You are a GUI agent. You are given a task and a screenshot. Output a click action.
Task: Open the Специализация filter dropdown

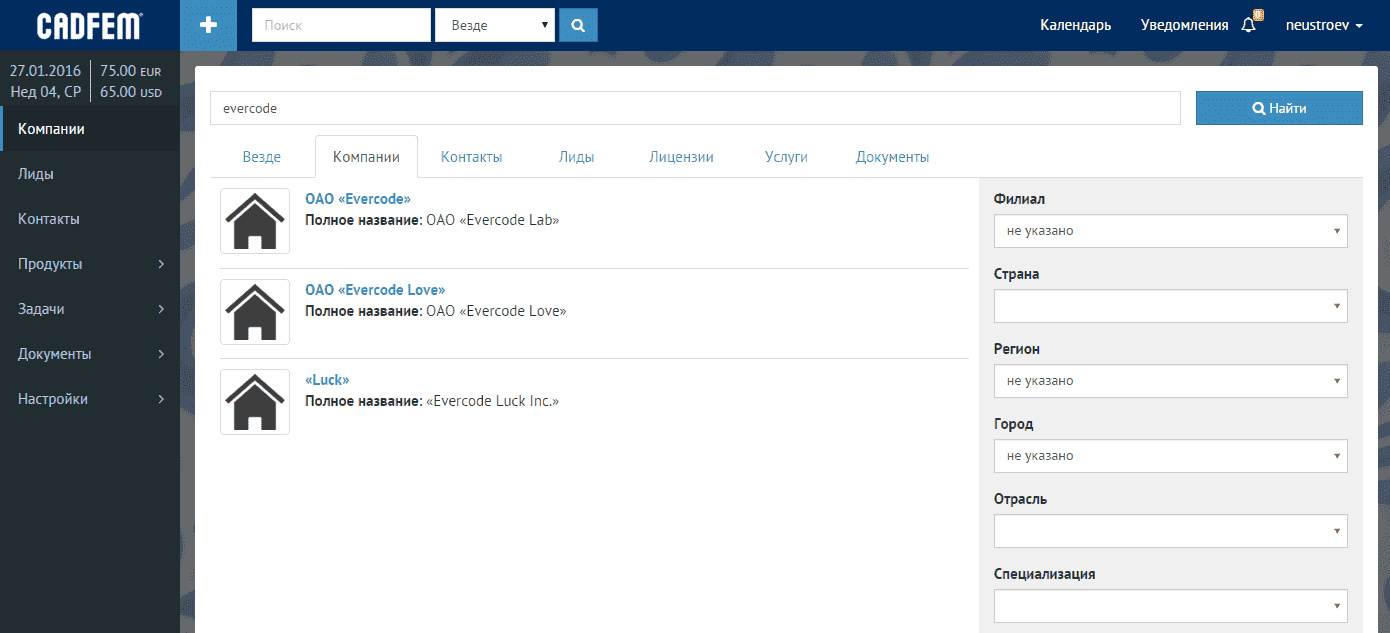pos(1171,605)
